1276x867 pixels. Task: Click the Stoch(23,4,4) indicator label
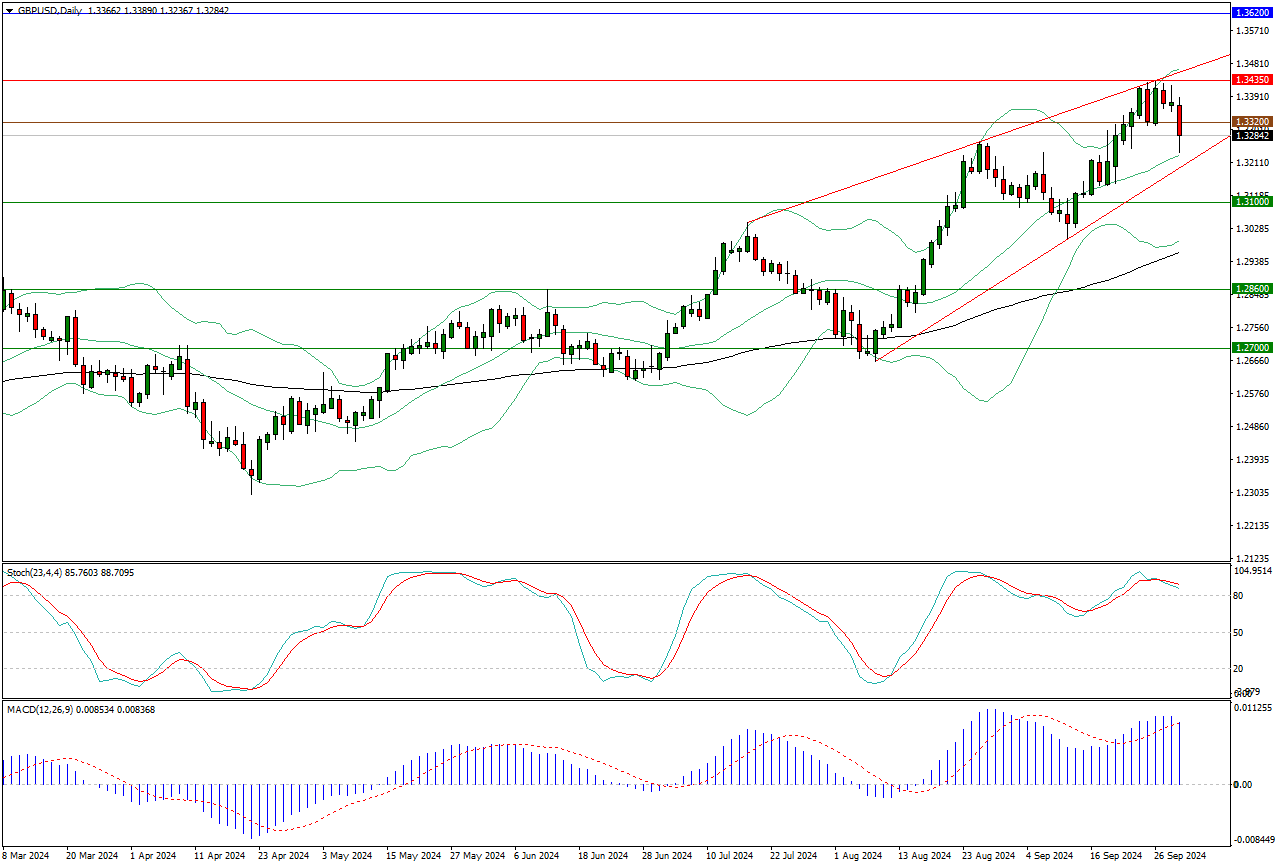coord(34,572)
